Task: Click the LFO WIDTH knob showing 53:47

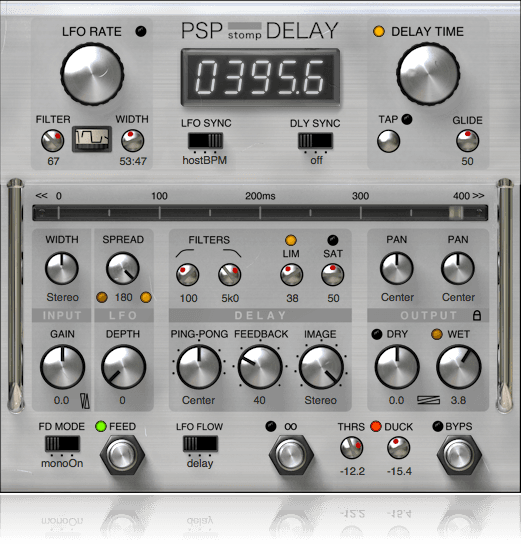Action: pyautogui.click(x=133, y=141)
